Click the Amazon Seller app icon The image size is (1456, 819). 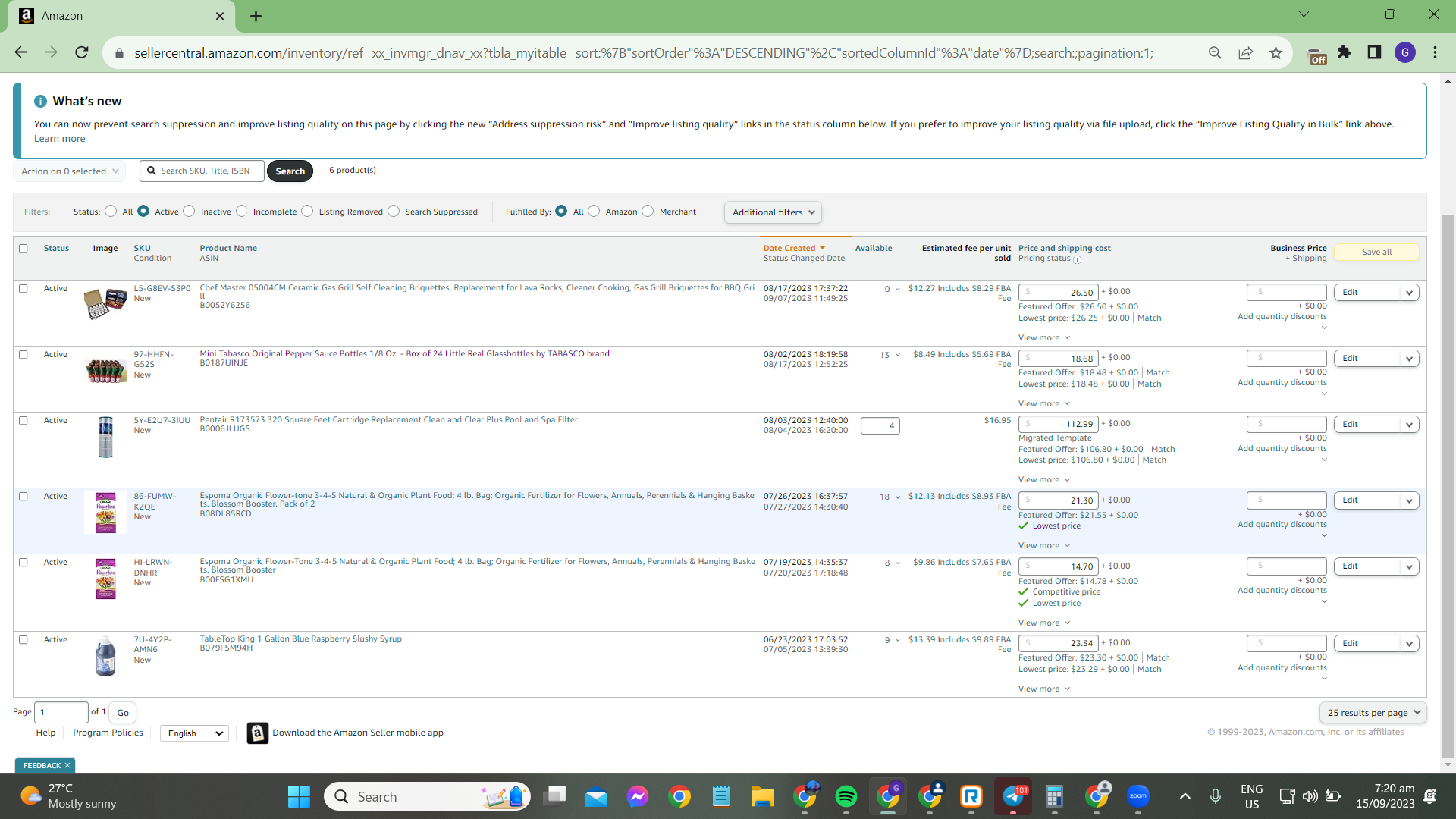tap(257, 733)
